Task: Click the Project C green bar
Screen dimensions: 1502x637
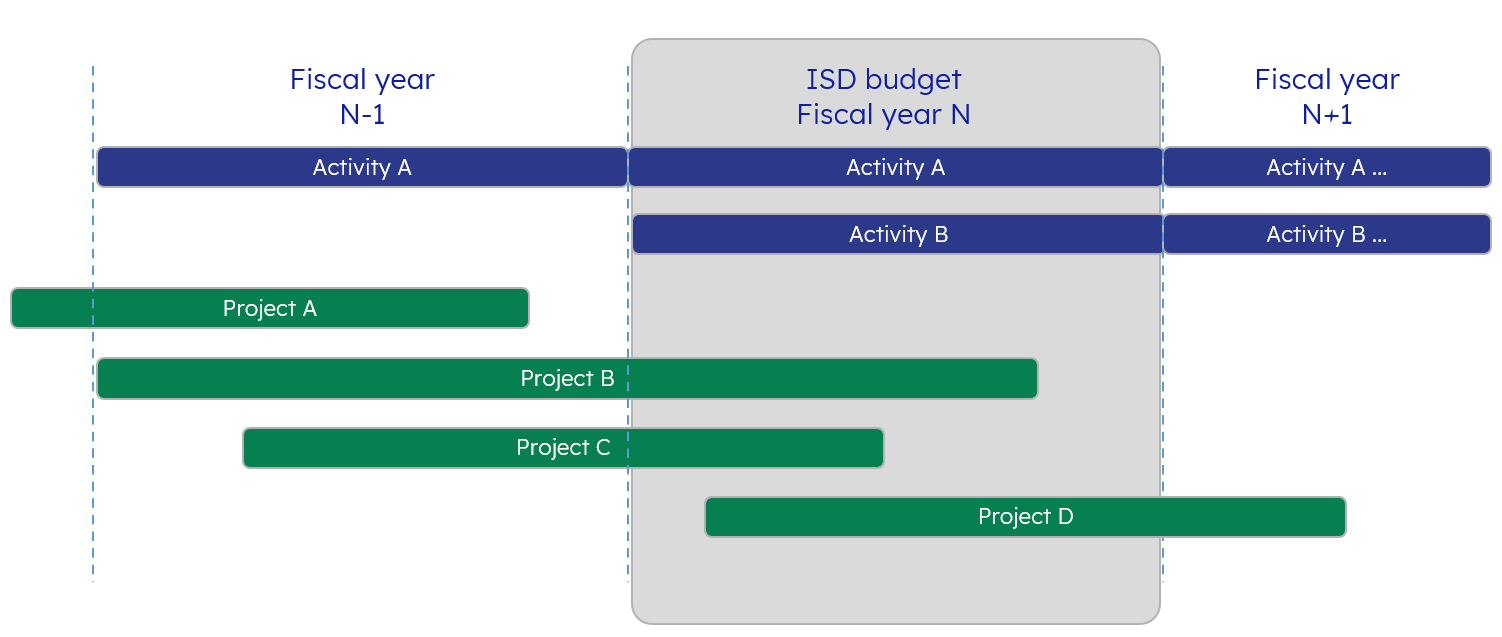Action: tap(563, 448)
